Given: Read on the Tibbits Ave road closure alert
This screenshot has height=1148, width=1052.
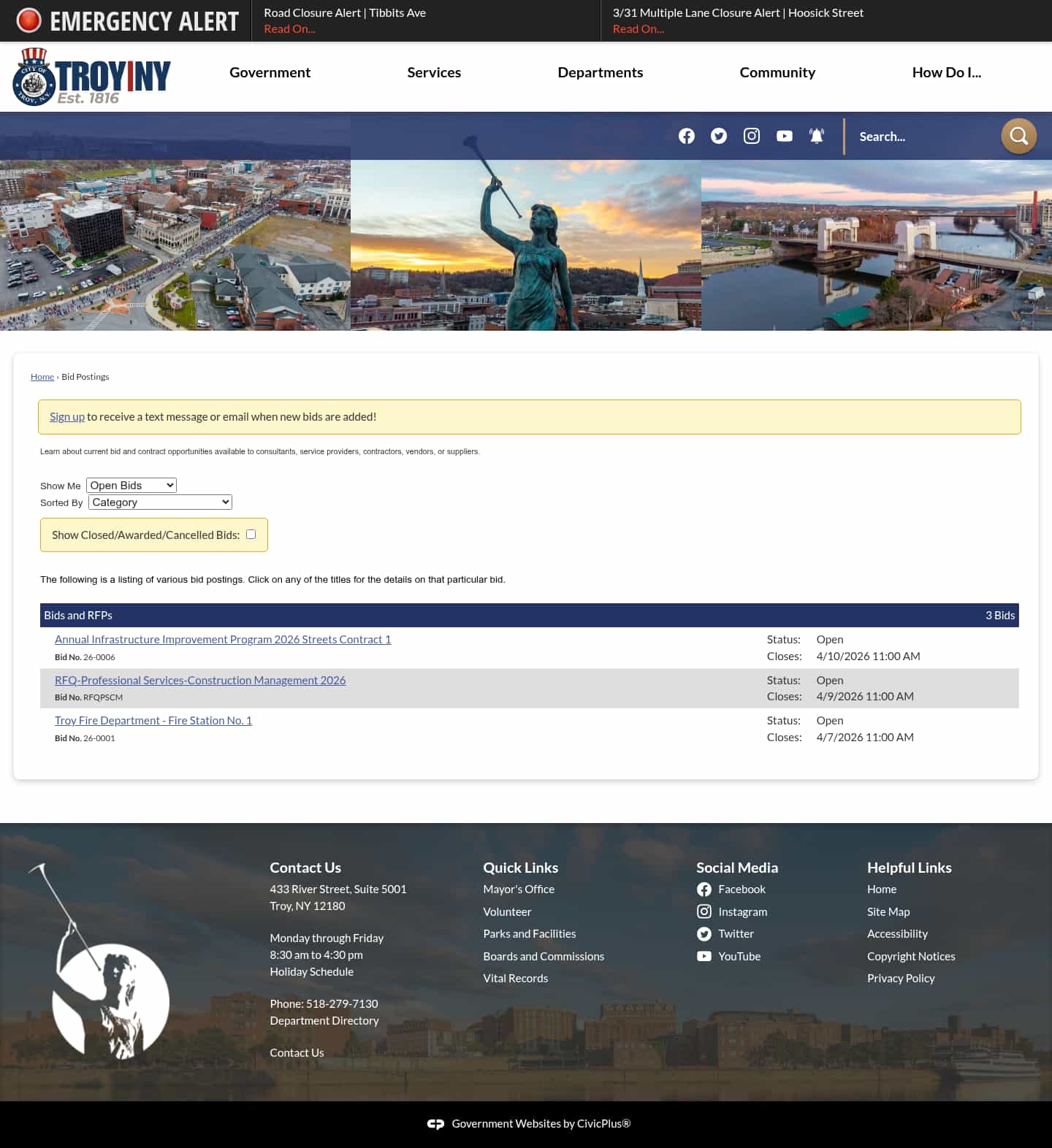Looking at the screenshot, I should tap(289, 29).
